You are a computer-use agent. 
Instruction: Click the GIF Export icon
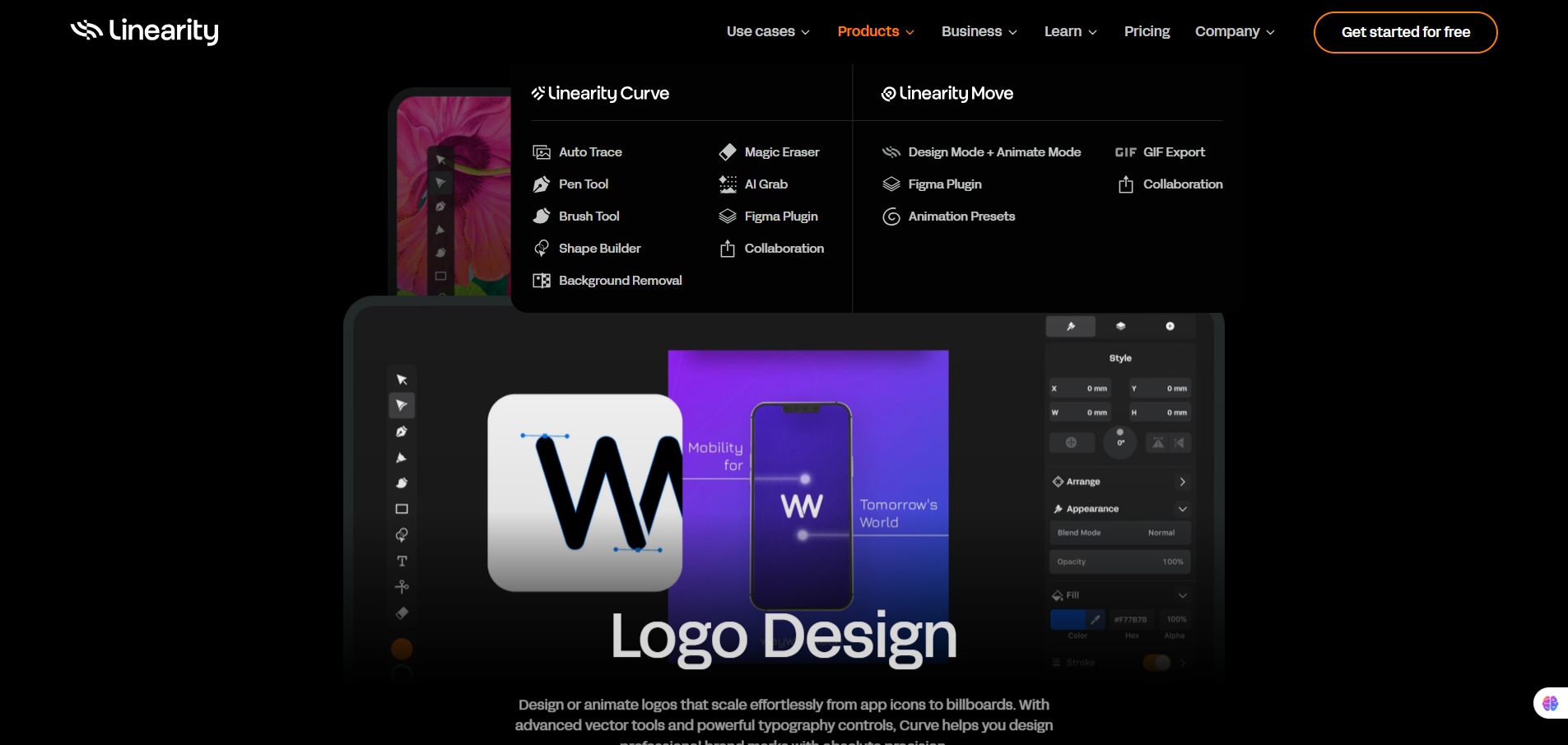tap(1125, 152)
